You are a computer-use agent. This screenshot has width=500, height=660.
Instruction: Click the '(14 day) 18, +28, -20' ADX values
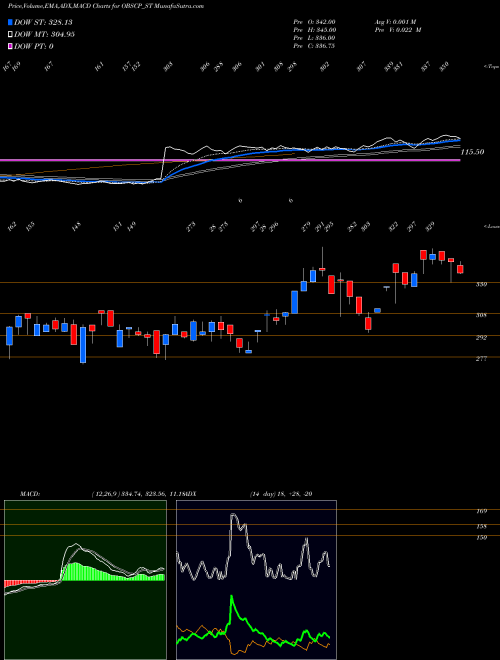[x=281, y=494]
